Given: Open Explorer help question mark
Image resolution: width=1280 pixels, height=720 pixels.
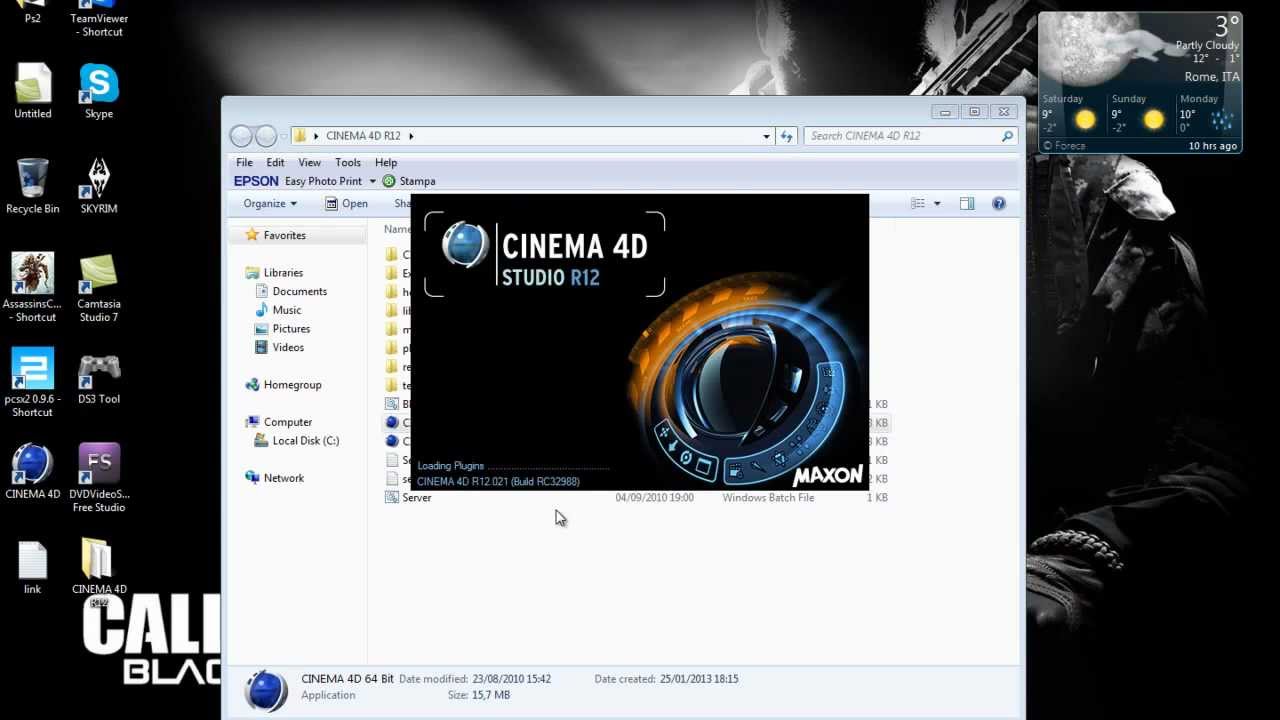Looking at the screenshot, I should (998, 203).
